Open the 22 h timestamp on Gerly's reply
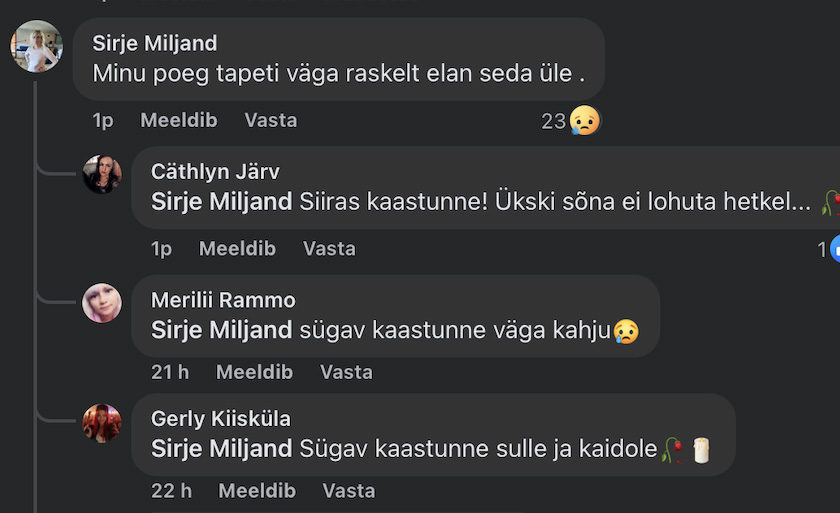This screenshot has height=513, width=840. (171, 491)
